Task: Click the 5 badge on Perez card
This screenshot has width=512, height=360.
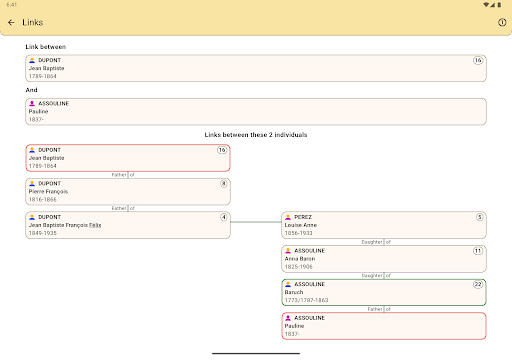Action: coord(480,217)
